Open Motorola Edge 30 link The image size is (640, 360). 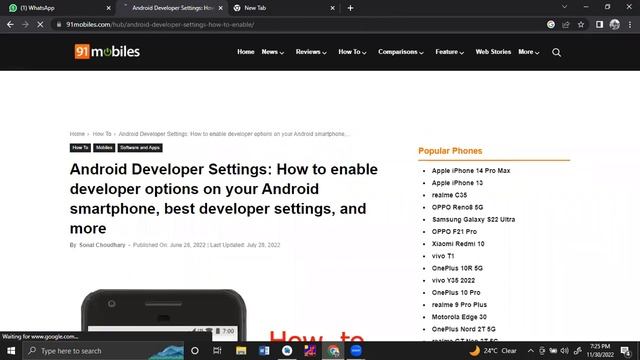tap(459, 317)
